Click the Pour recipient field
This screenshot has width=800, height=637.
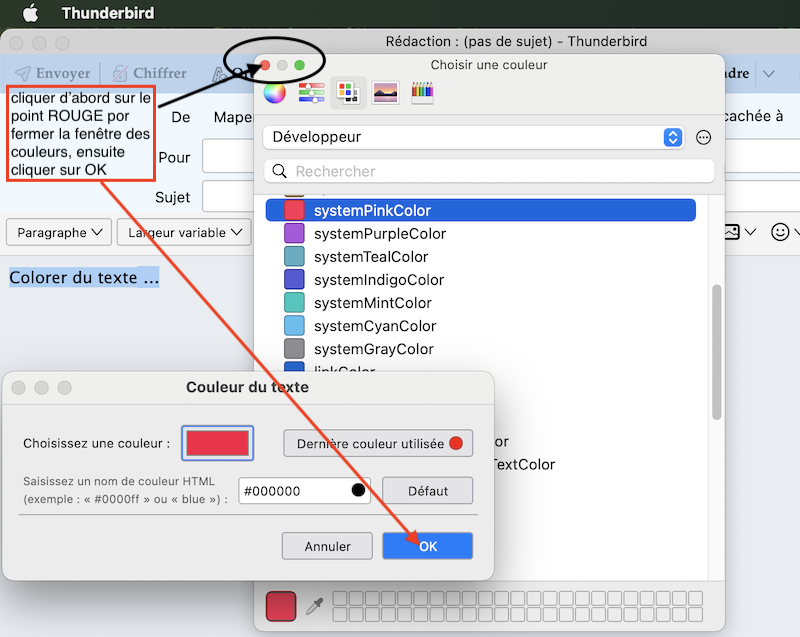pyautogui.click(x=228, y=156)
